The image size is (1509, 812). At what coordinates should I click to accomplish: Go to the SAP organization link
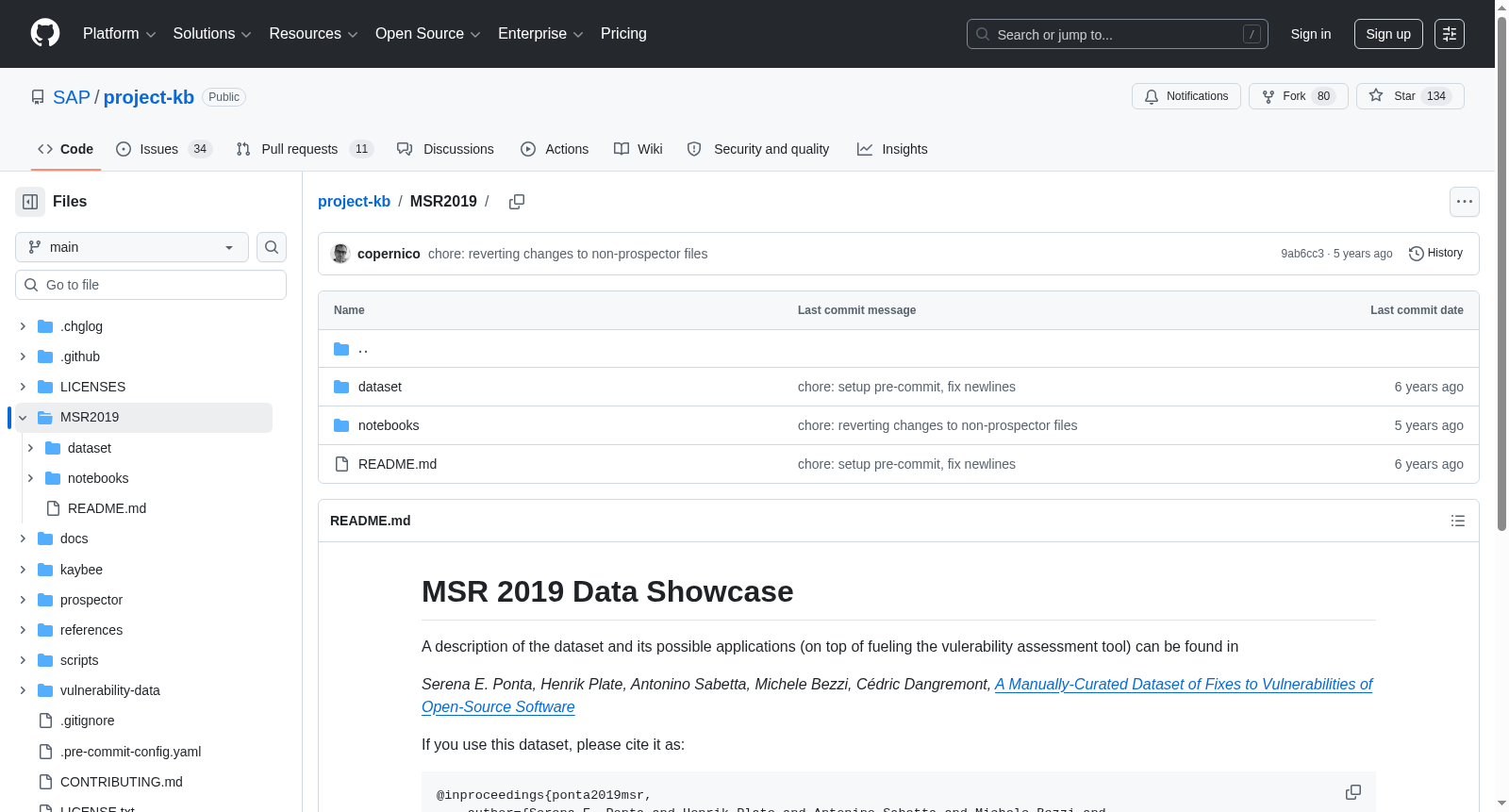(x=72, y=97)
